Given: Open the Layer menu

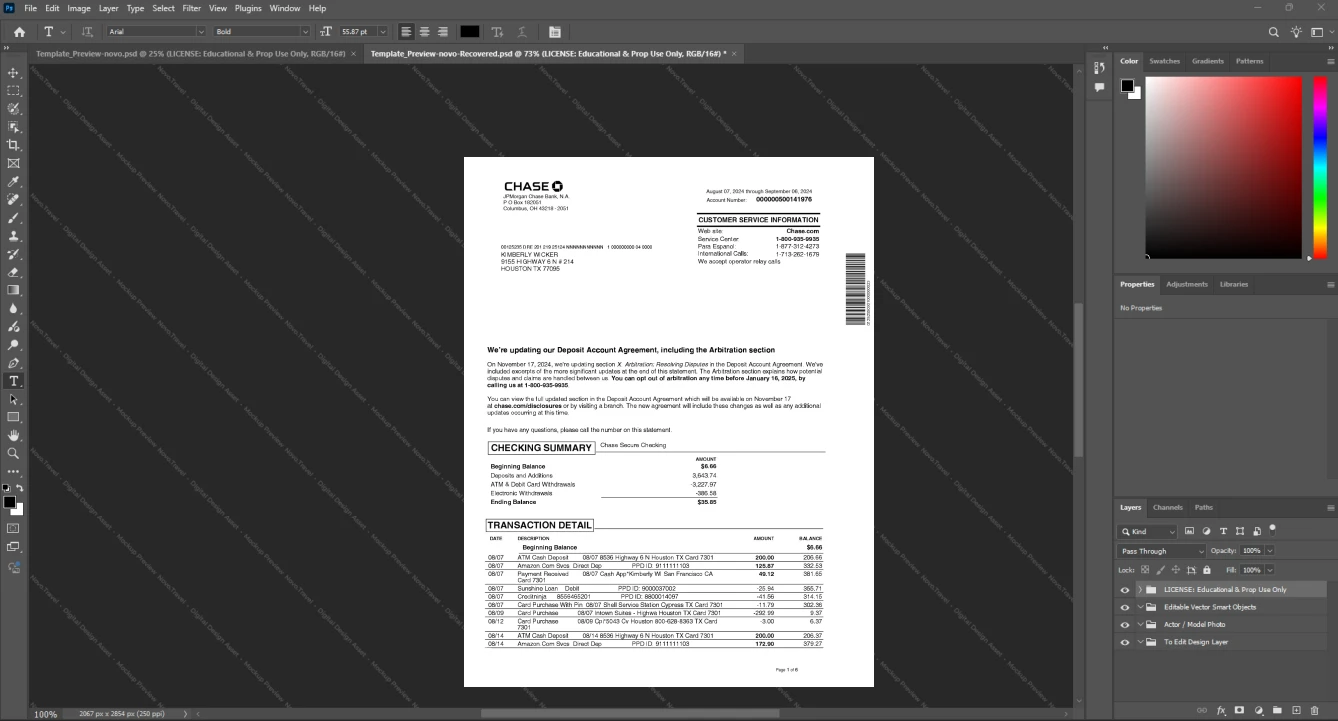Looking at the screenshot, I should pyautogui.click(x=108, y=8).
